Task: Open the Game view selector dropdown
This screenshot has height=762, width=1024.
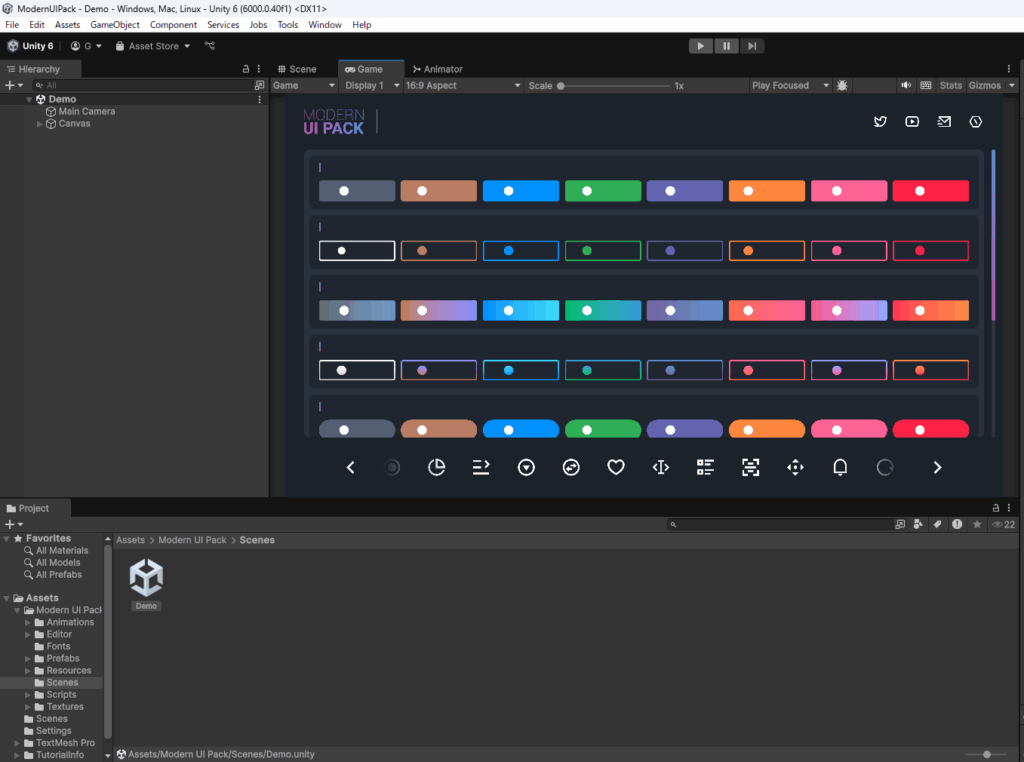Action: (x=304, y=86)
